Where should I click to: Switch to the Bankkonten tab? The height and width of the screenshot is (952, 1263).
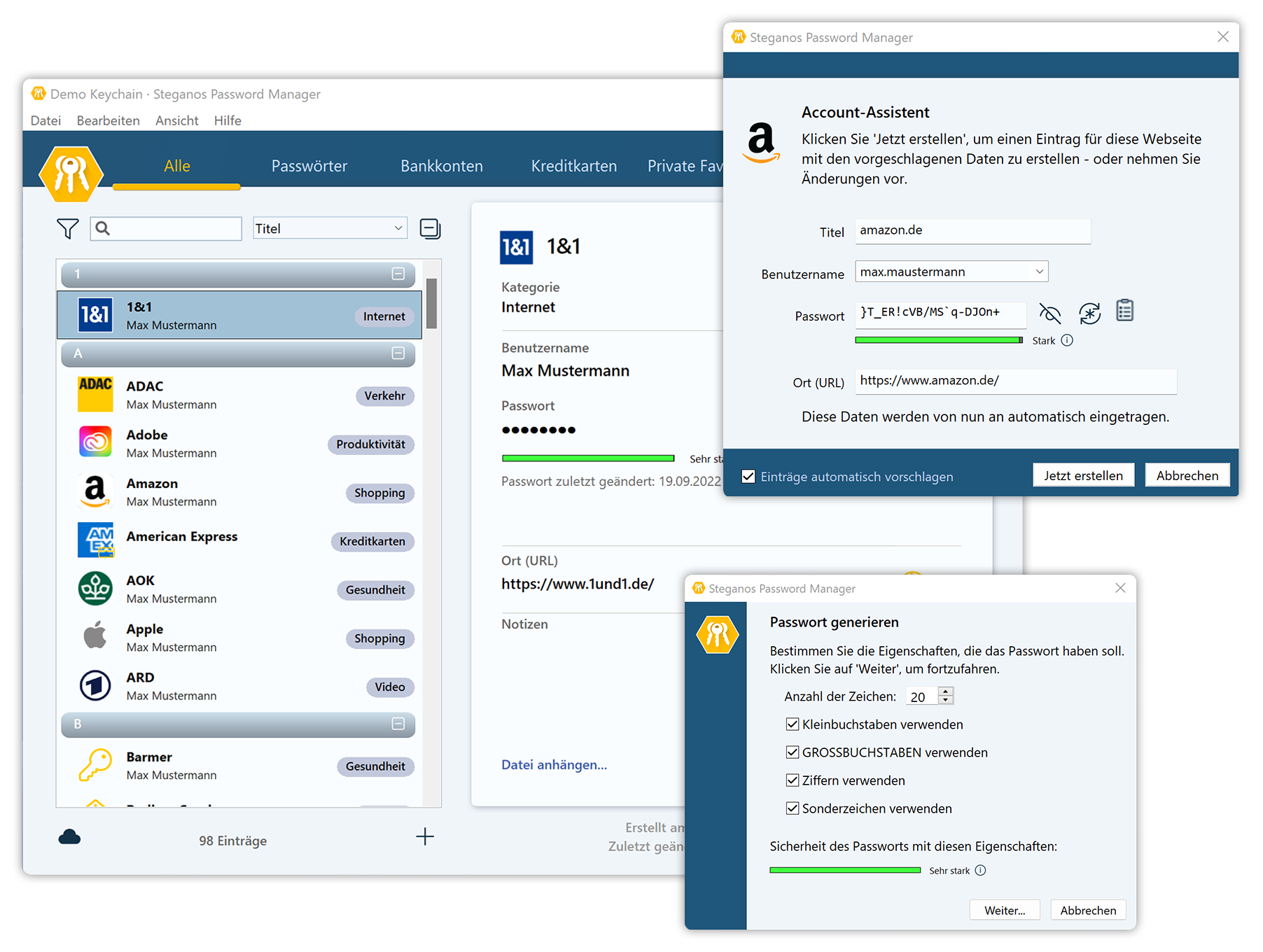coord(442,166)
